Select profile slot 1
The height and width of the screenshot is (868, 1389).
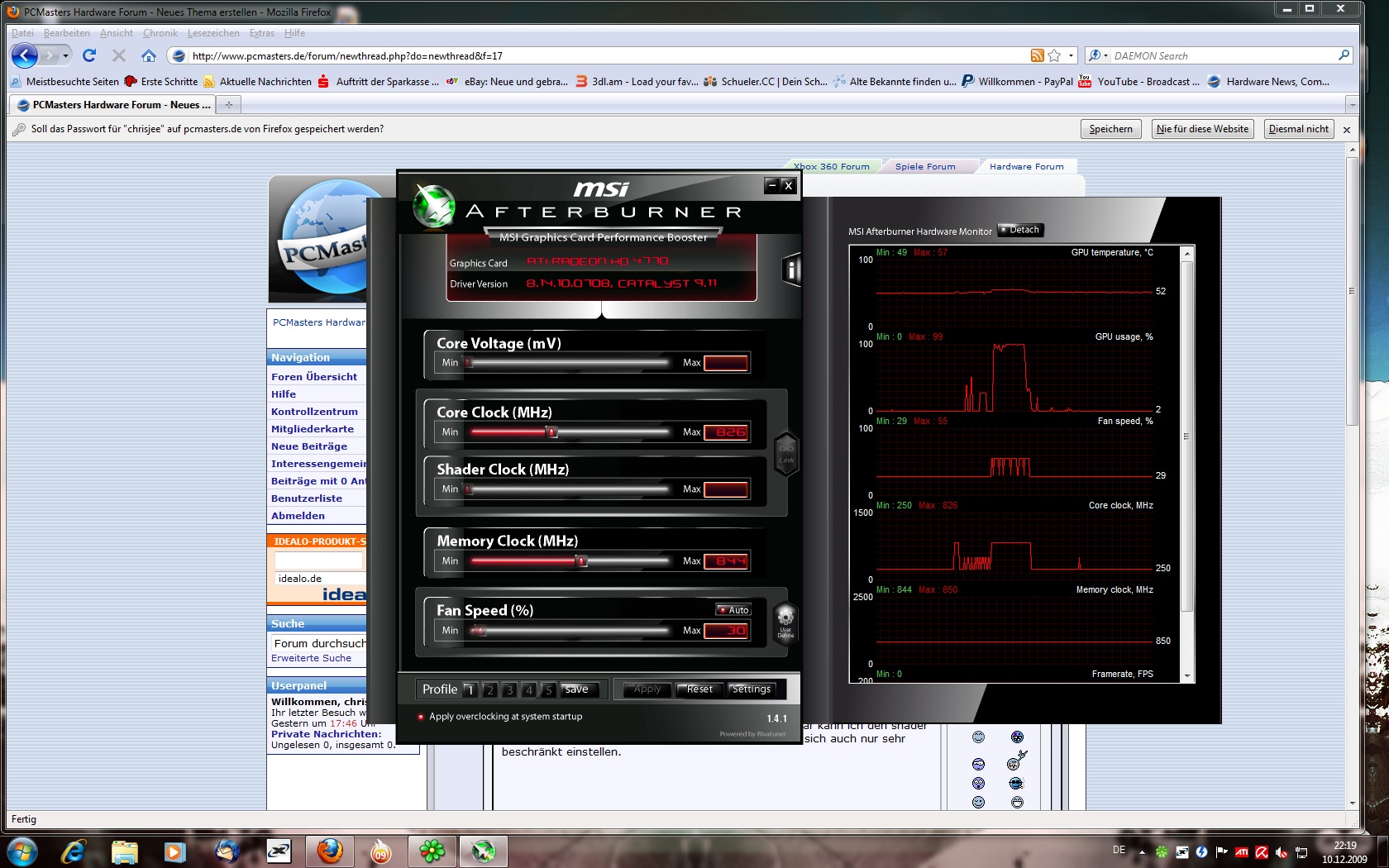470,689
